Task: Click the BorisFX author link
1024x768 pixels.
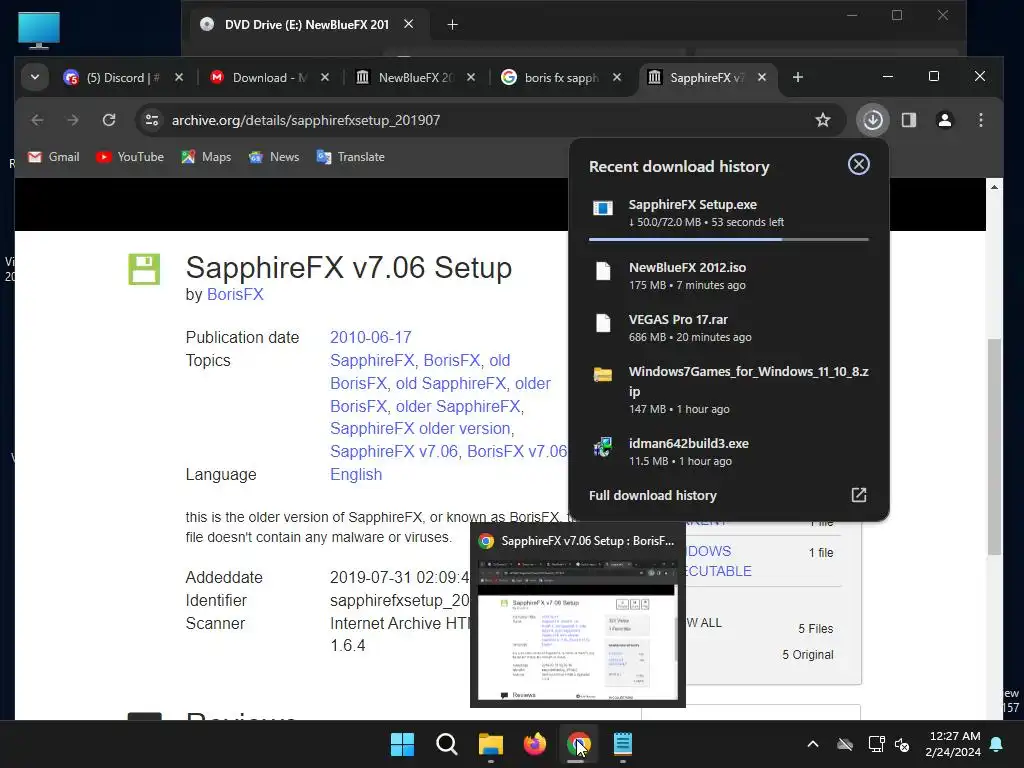Action: coord(235,295)
